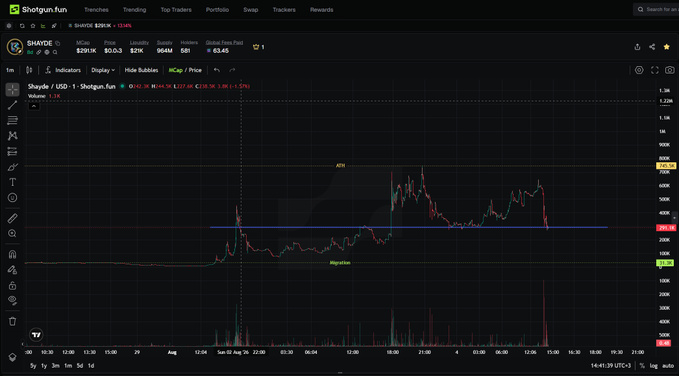Undo the last chart action
Viewport: 679px width, 376px height.
(217, 70)
